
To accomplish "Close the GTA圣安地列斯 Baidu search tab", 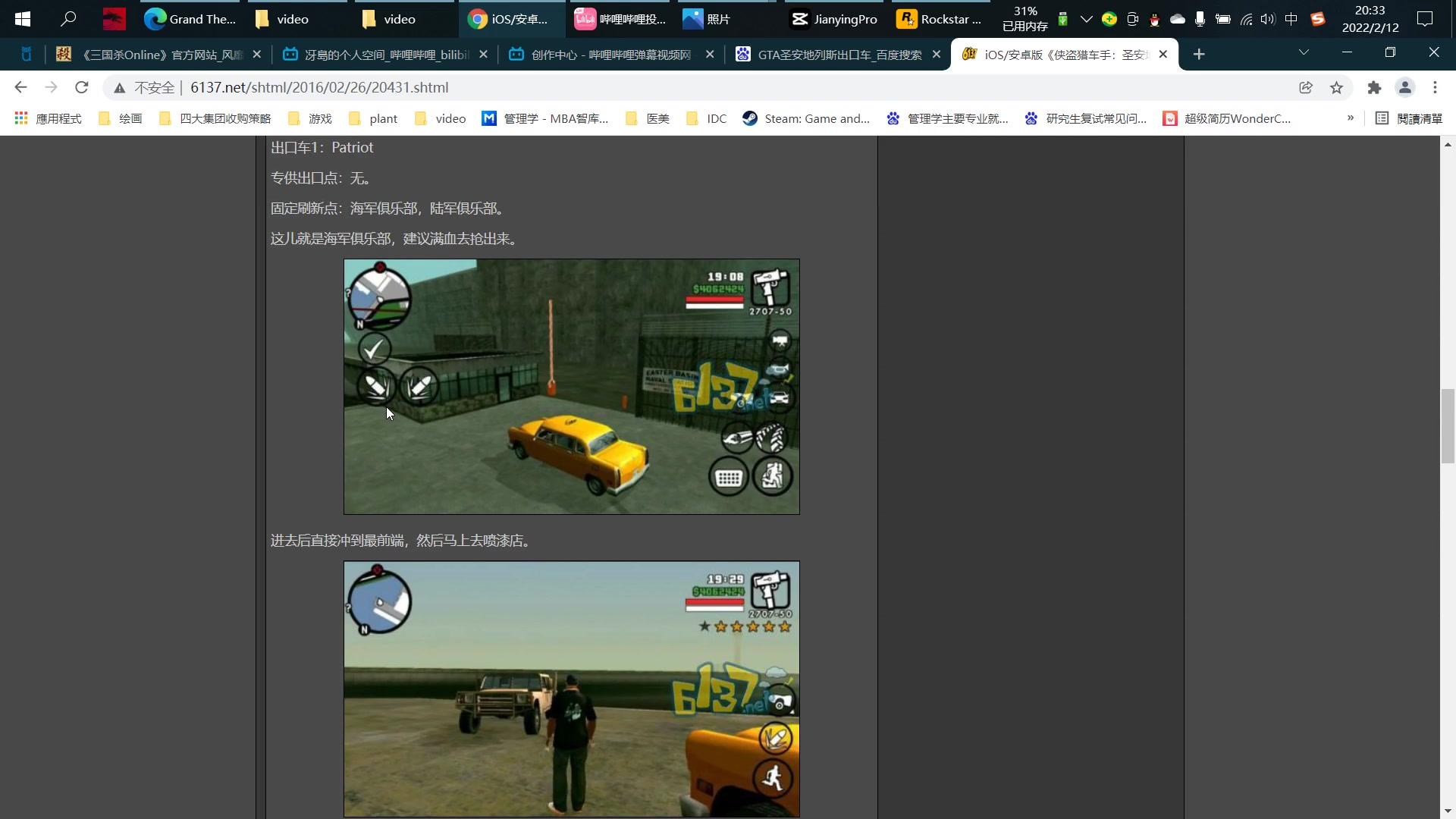I will pos(936,54).
